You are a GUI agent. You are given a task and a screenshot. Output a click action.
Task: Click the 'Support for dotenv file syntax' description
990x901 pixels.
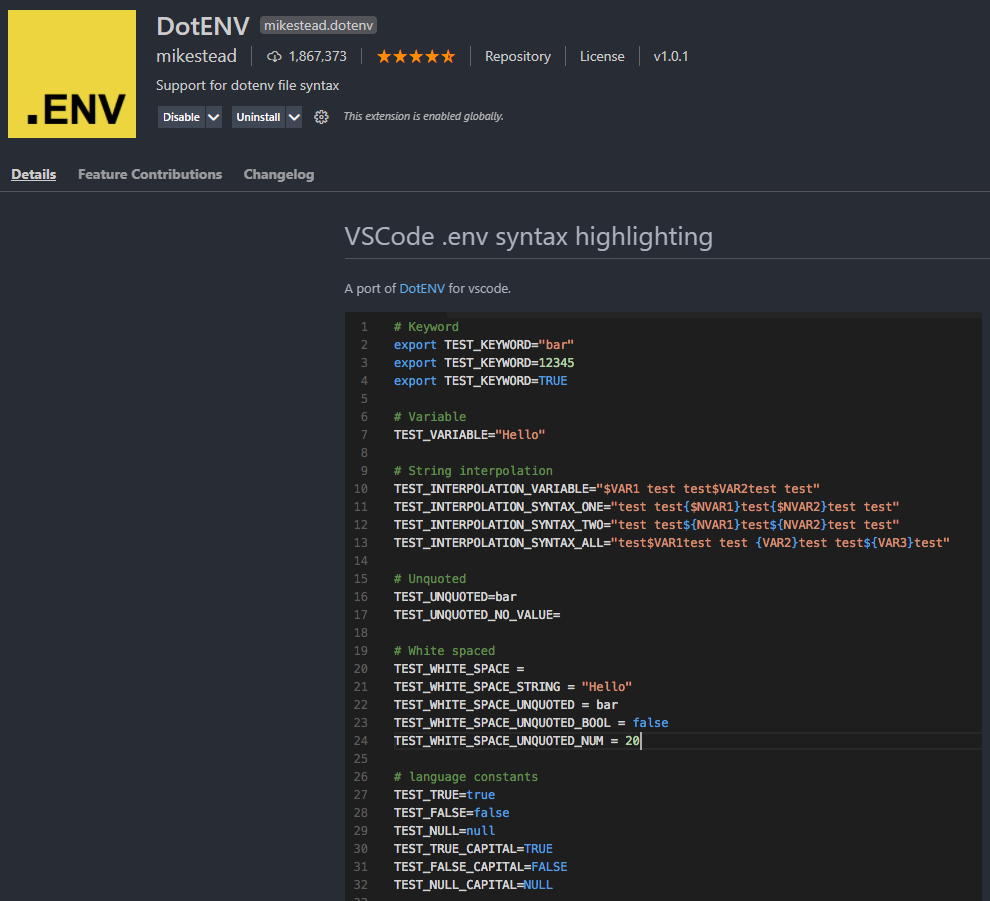point(248,85)
